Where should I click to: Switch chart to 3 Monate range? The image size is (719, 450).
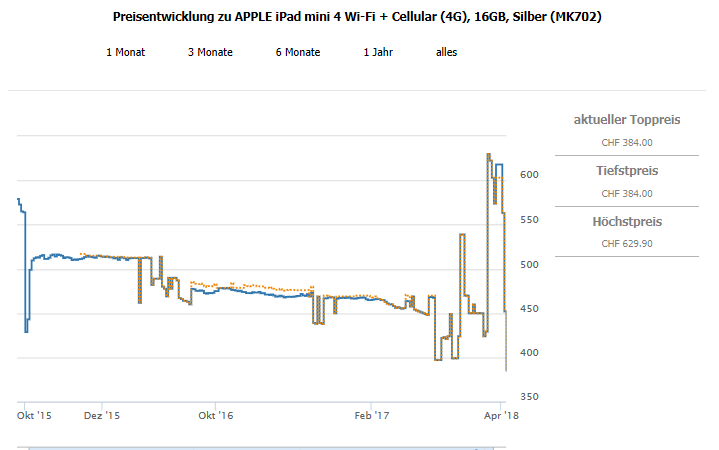pos(210,52)
